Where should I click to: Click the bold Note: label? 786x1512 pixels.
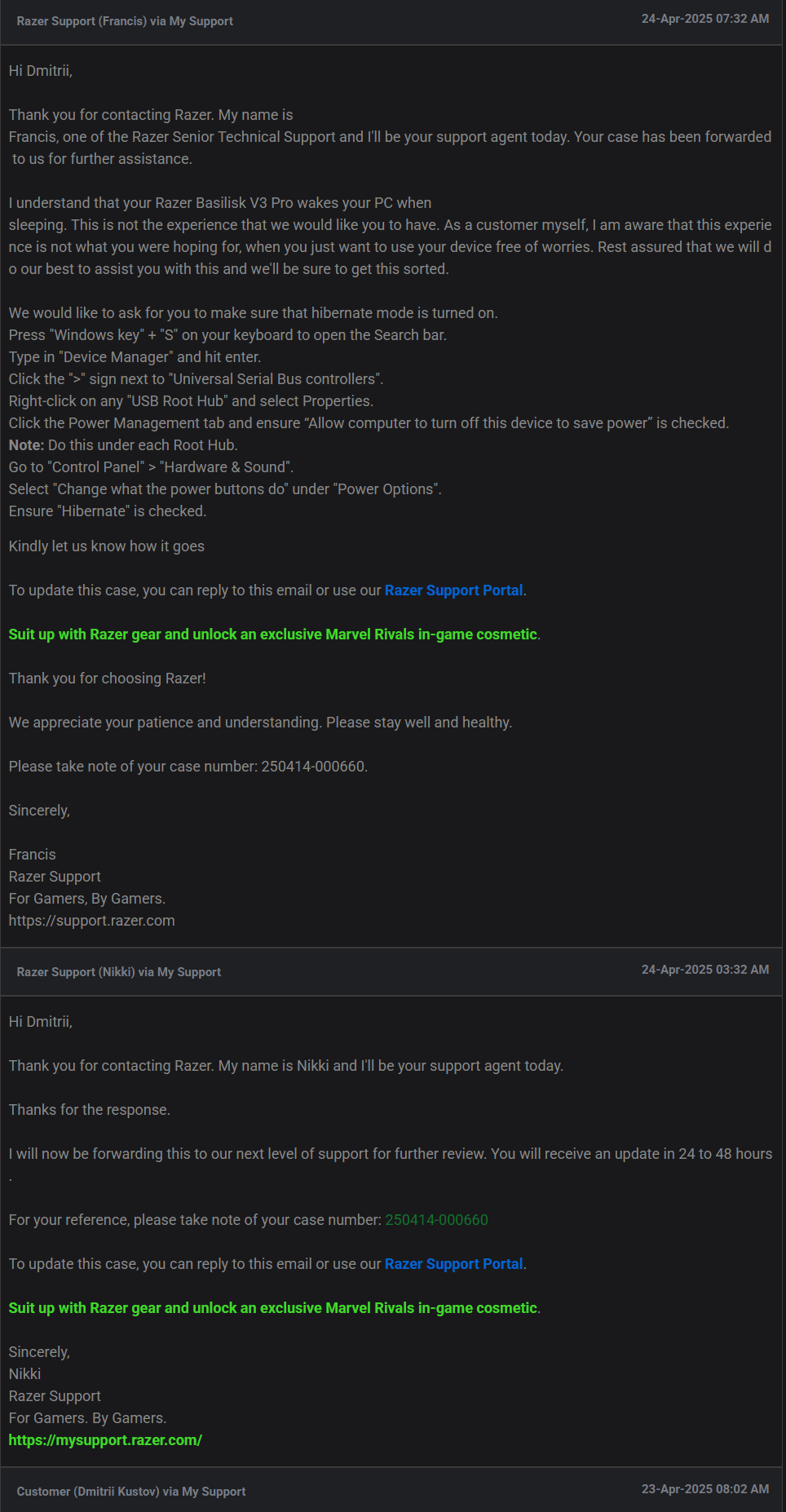tap(26, 445)
